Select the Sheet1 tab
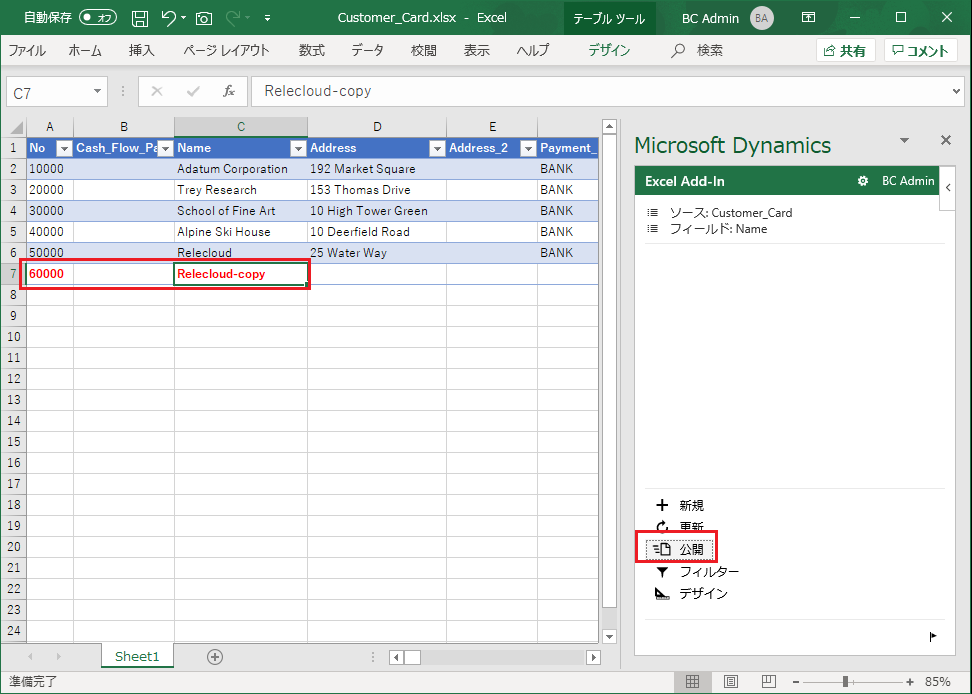 coord(137,657)
